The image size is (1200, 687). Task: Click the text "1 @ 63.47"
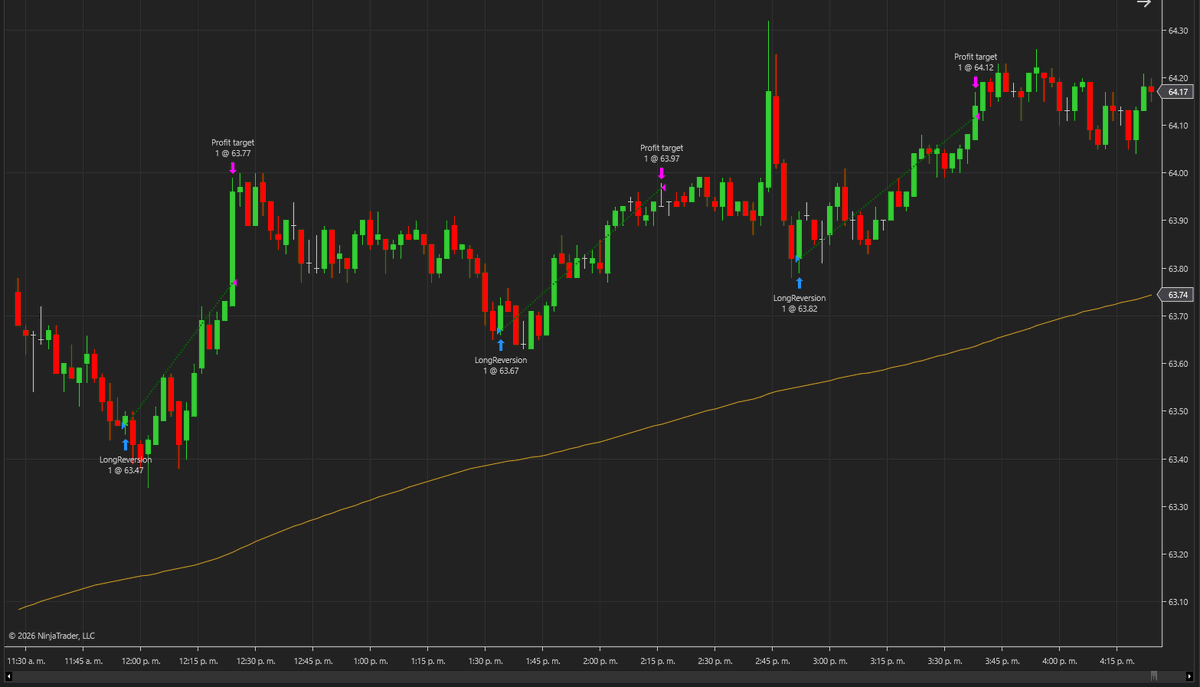[125, 470]
